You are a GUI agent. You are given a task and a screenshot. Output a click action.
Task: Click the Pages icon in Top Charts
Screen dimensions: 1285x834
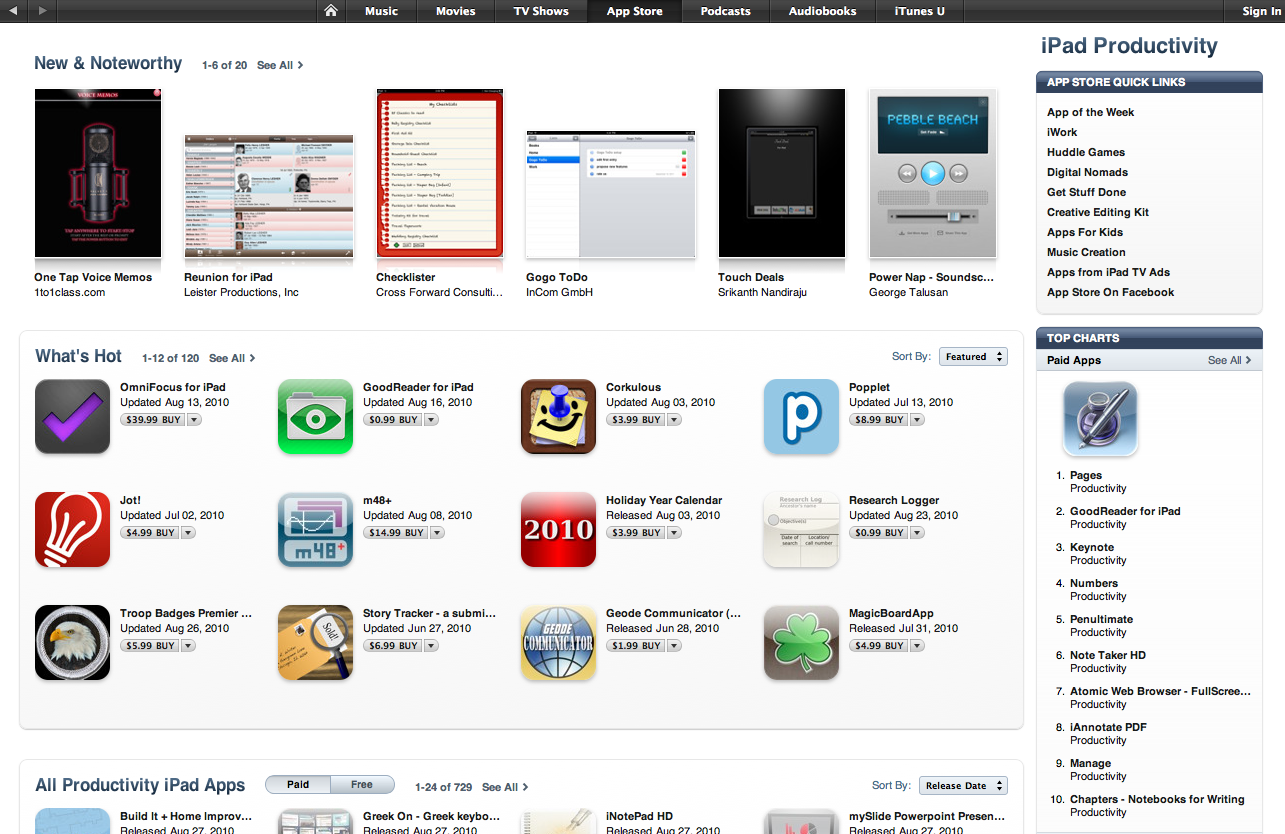click(x=1100, y=419)
